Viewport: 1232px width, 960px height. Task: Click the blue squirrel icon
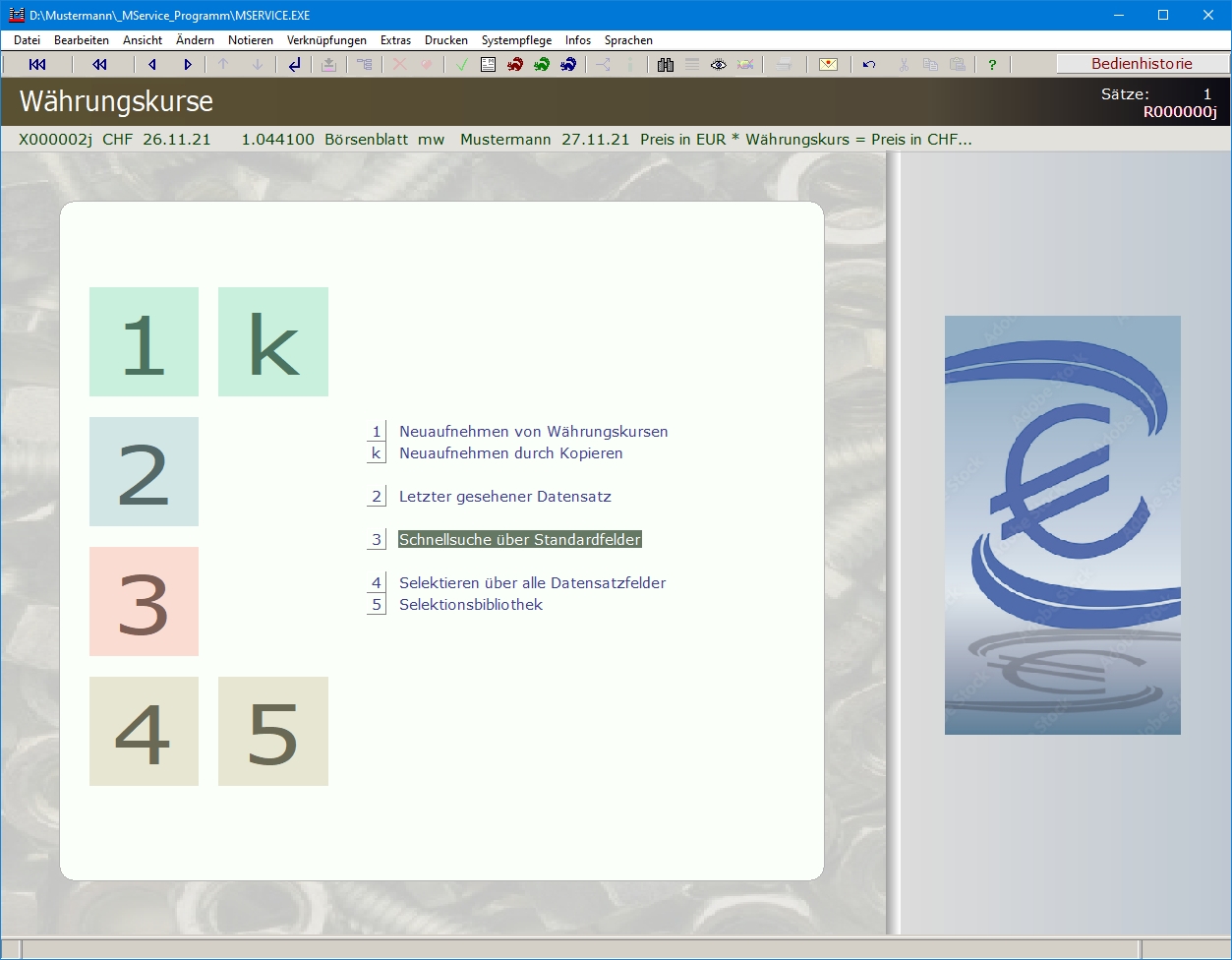tap(568, 65)
